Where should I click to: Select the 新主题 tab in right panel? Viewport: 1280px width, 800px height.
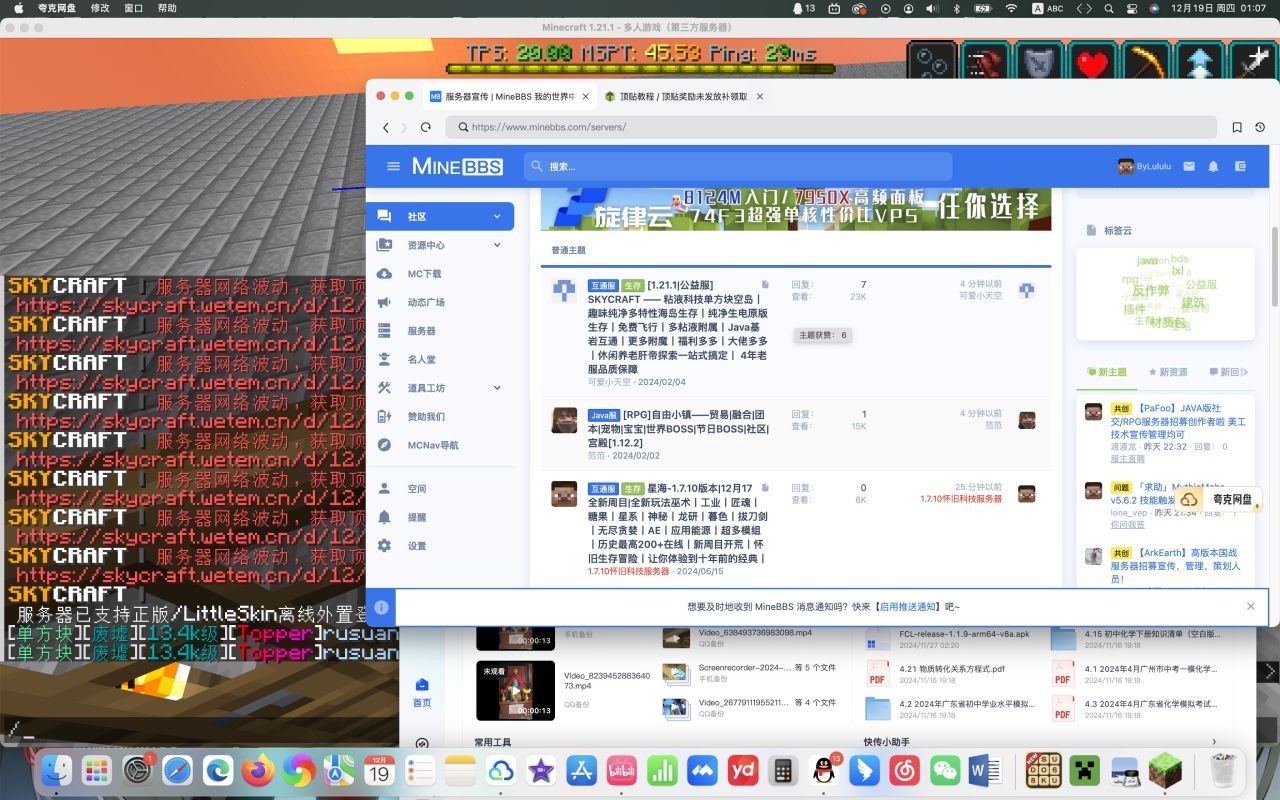1105,372
